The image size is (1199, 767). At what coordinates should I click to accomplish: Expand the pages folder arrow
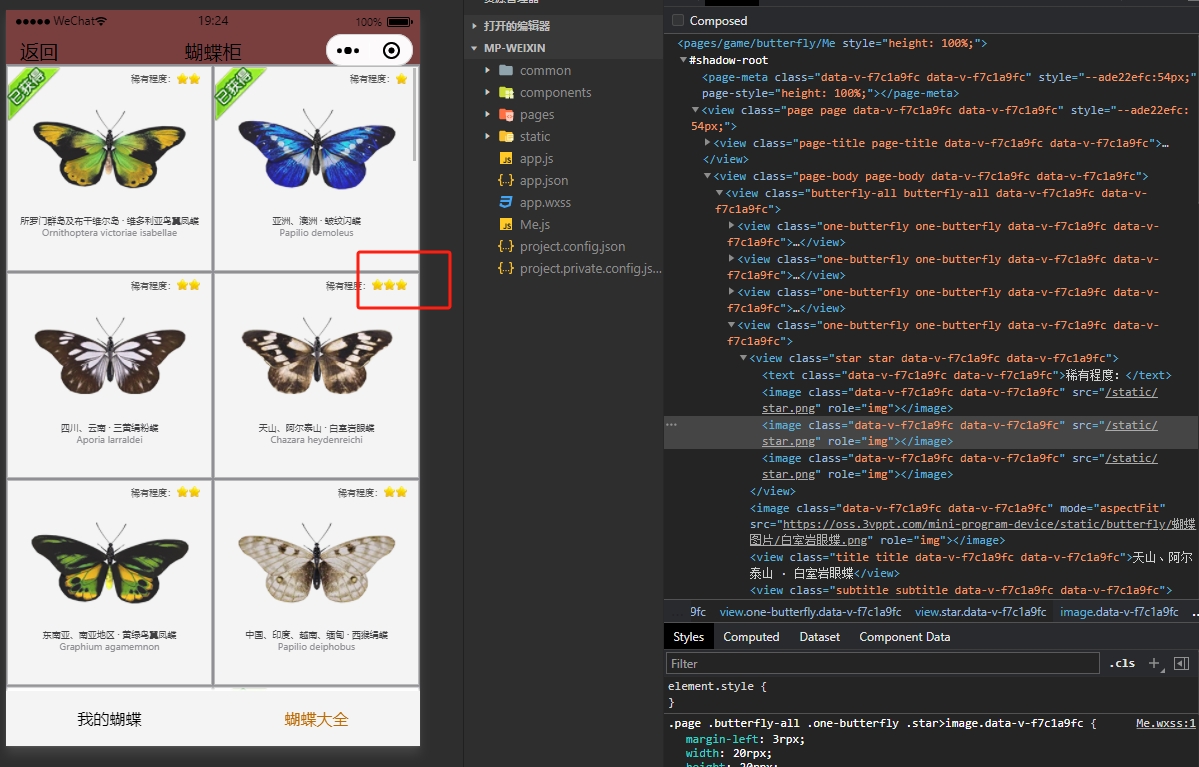487,115
